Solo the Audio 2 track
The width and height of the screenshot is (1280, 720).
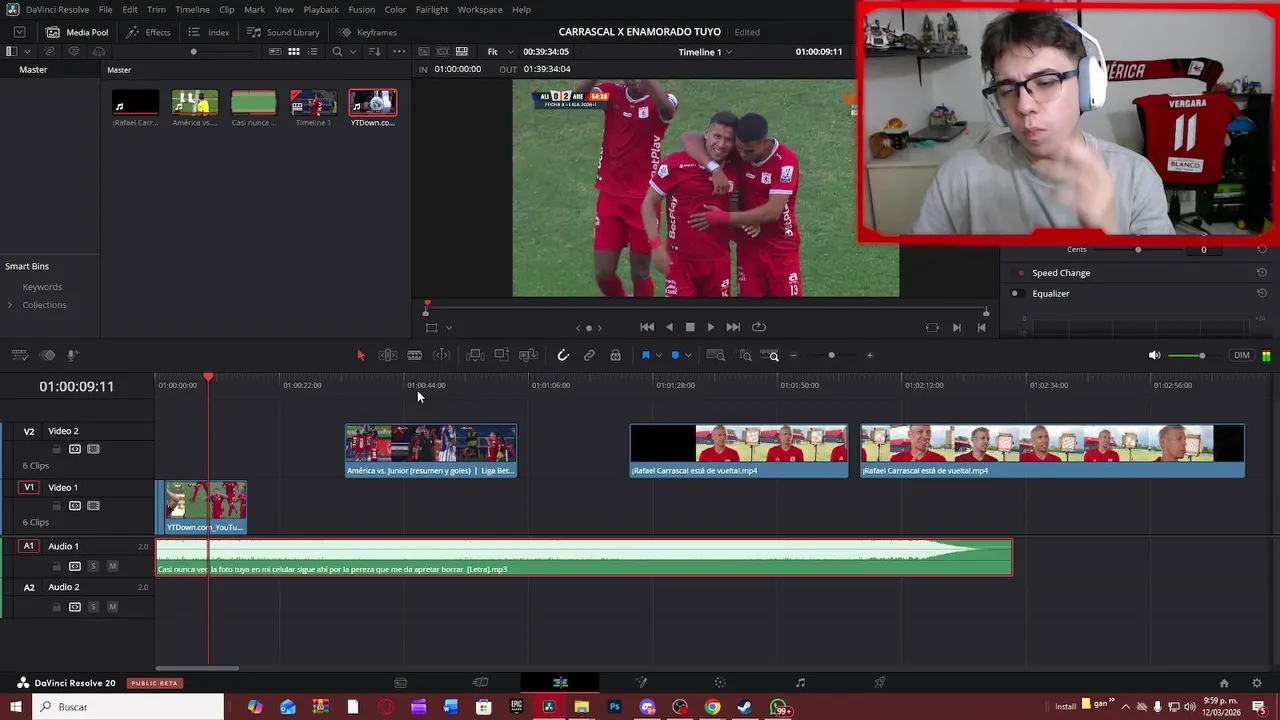pos(93,607)
